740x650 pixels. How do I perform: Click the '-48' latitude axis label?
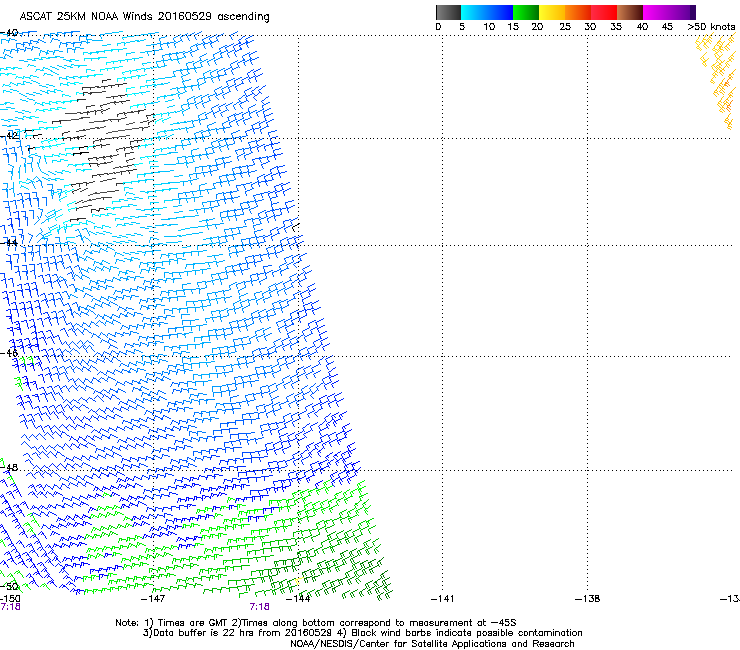pos(9,467)
